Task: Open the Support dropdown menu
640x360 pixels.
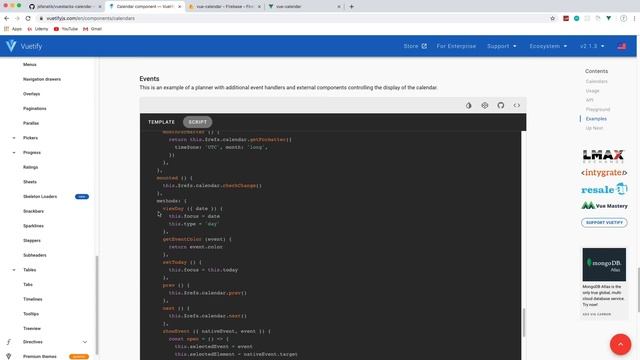Action: [x=502, y=46]
